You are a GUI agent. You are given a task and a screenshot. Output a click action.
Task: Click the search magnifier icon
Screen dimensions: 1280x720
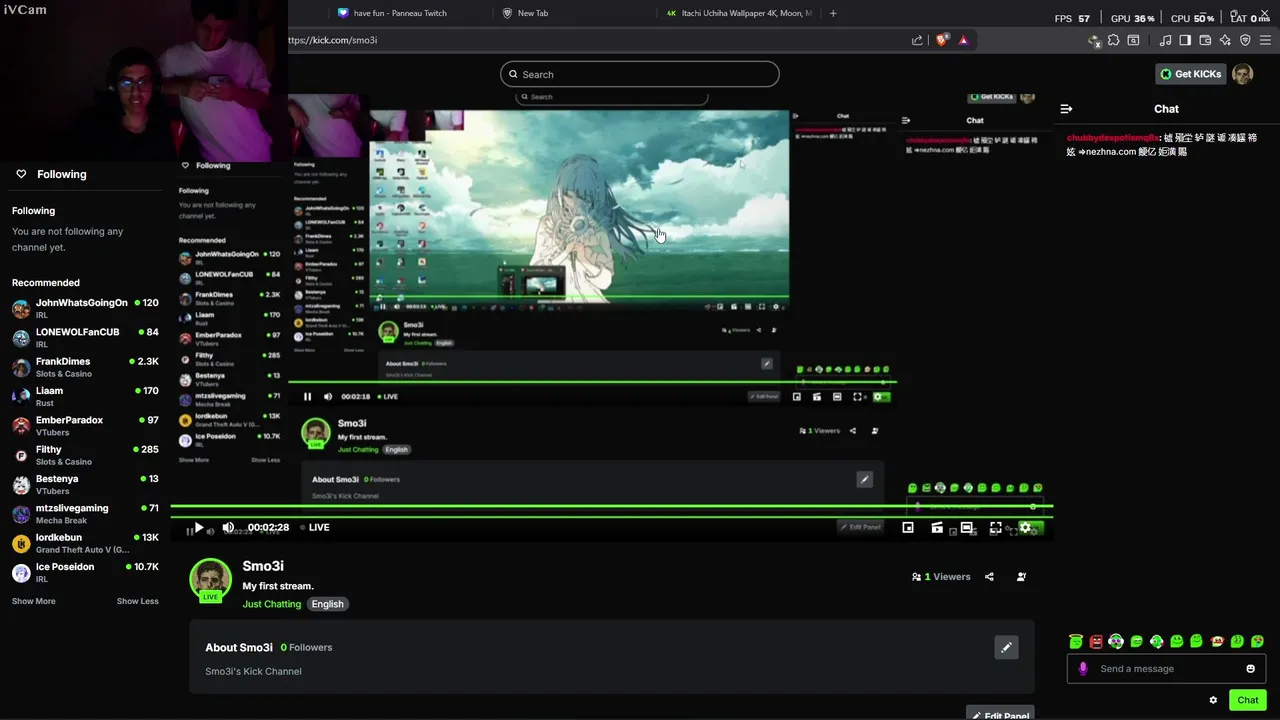[514, 74]
